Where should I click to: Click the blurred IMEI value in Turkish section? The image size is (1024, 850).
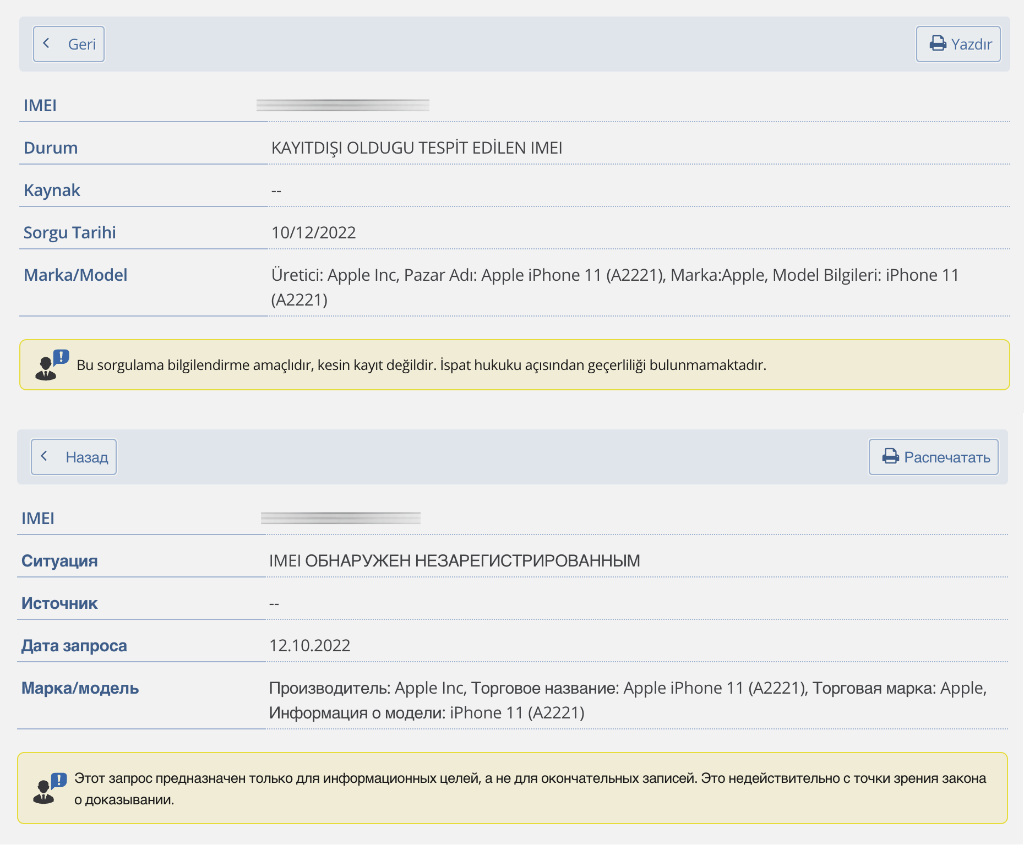[343, 104]
